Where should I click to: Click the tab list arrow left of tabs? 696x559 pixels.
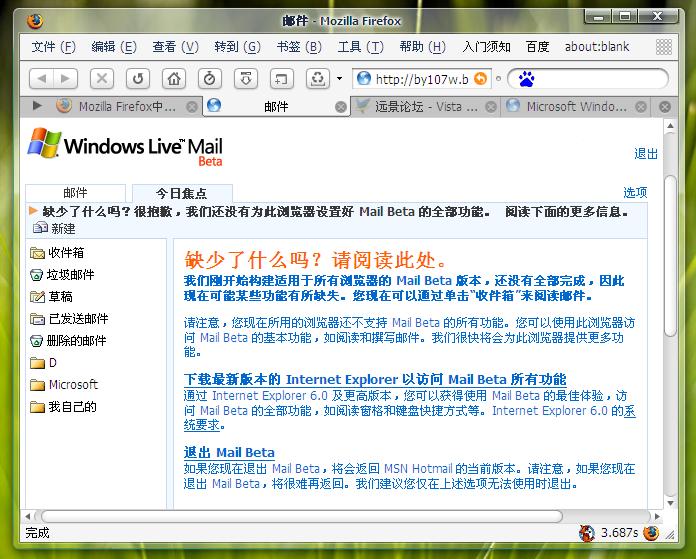point(37,106)
